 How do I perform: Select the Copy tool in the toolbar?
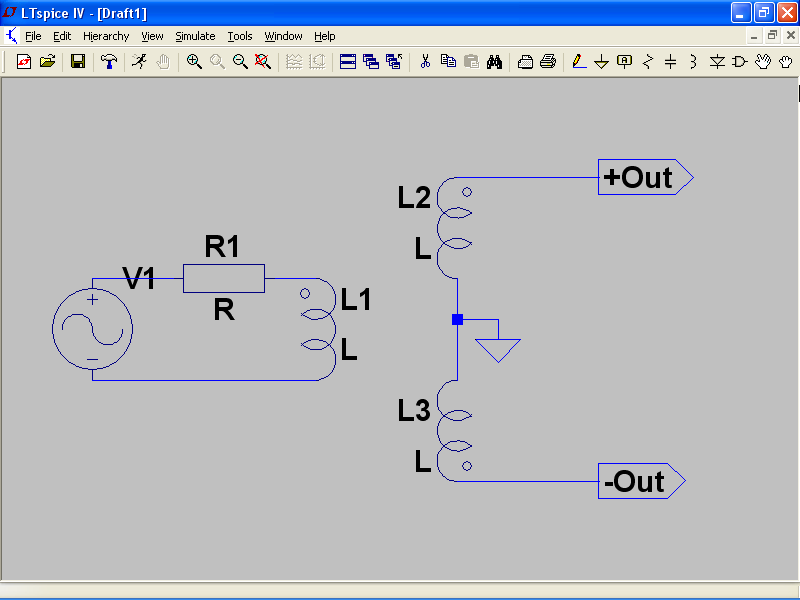(448, 62)
